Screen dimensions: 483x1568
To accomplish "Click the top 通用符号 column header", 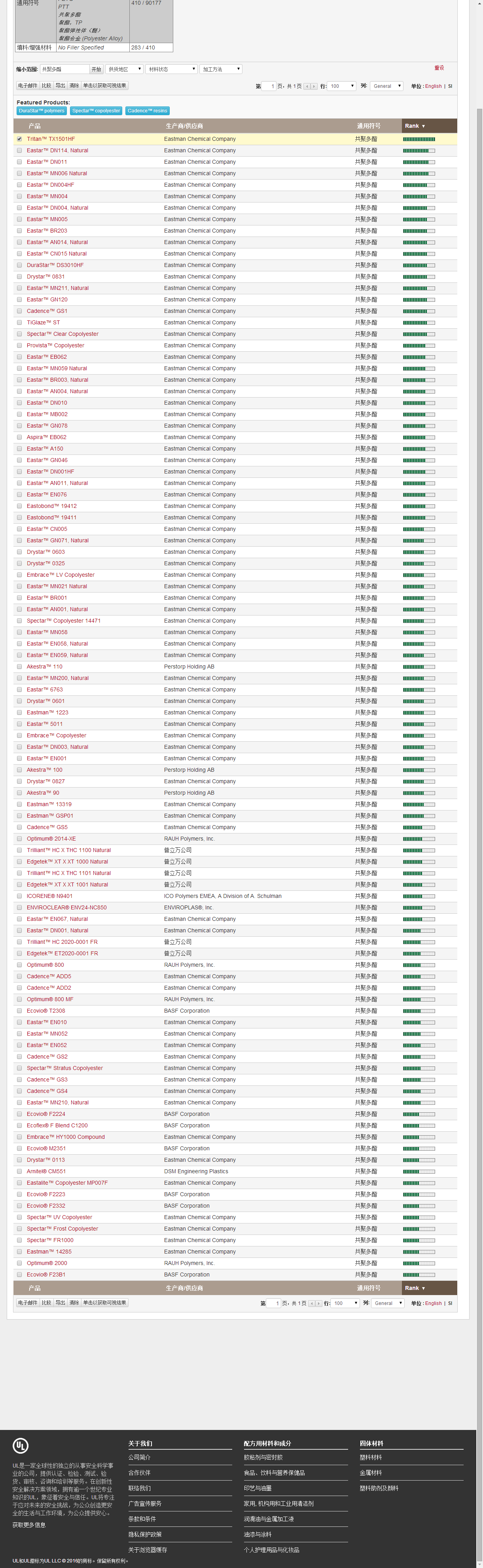I will pos(369,126).
